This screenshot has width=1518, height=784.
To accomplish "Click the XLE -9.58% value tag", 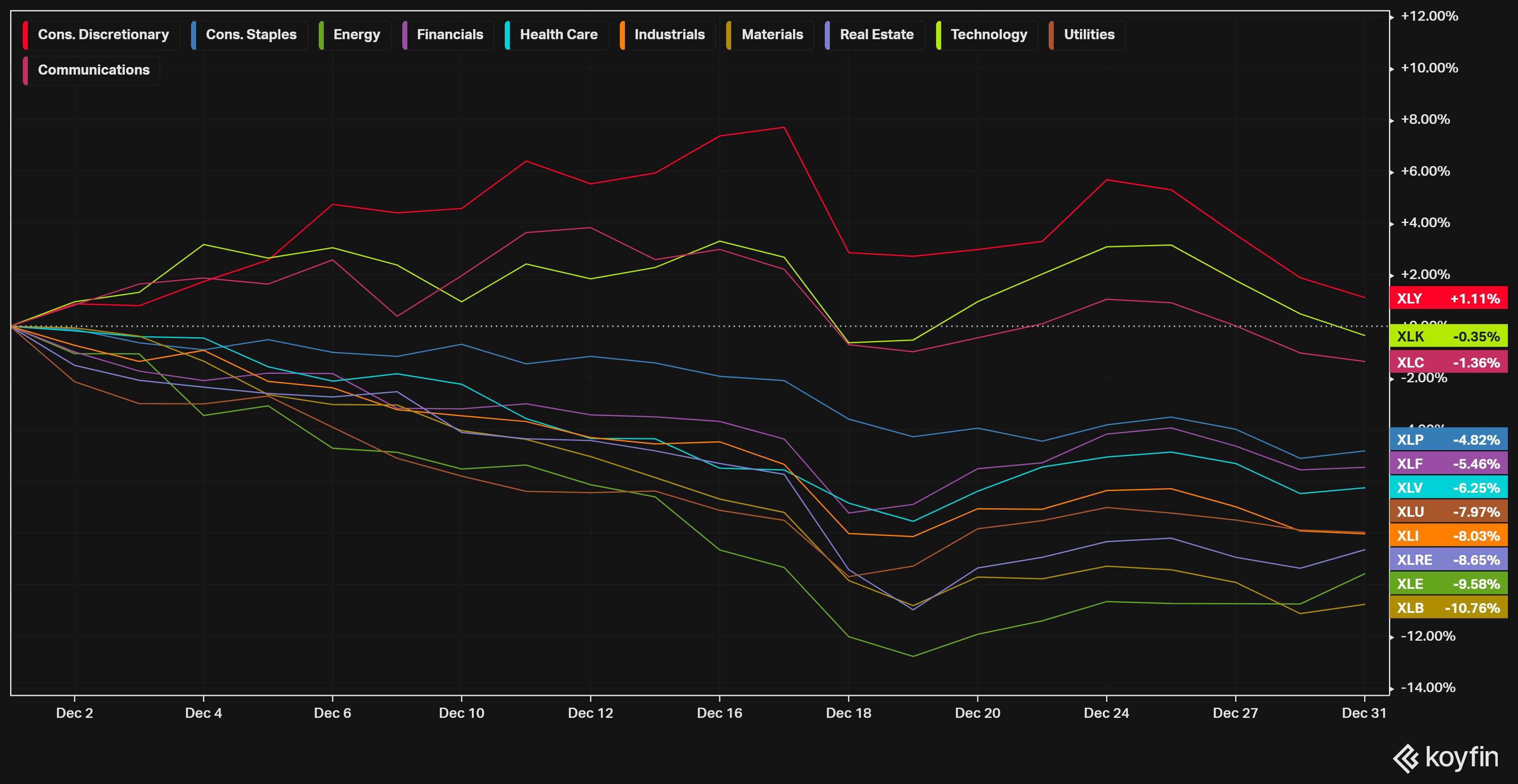I will click(1448, 583).
